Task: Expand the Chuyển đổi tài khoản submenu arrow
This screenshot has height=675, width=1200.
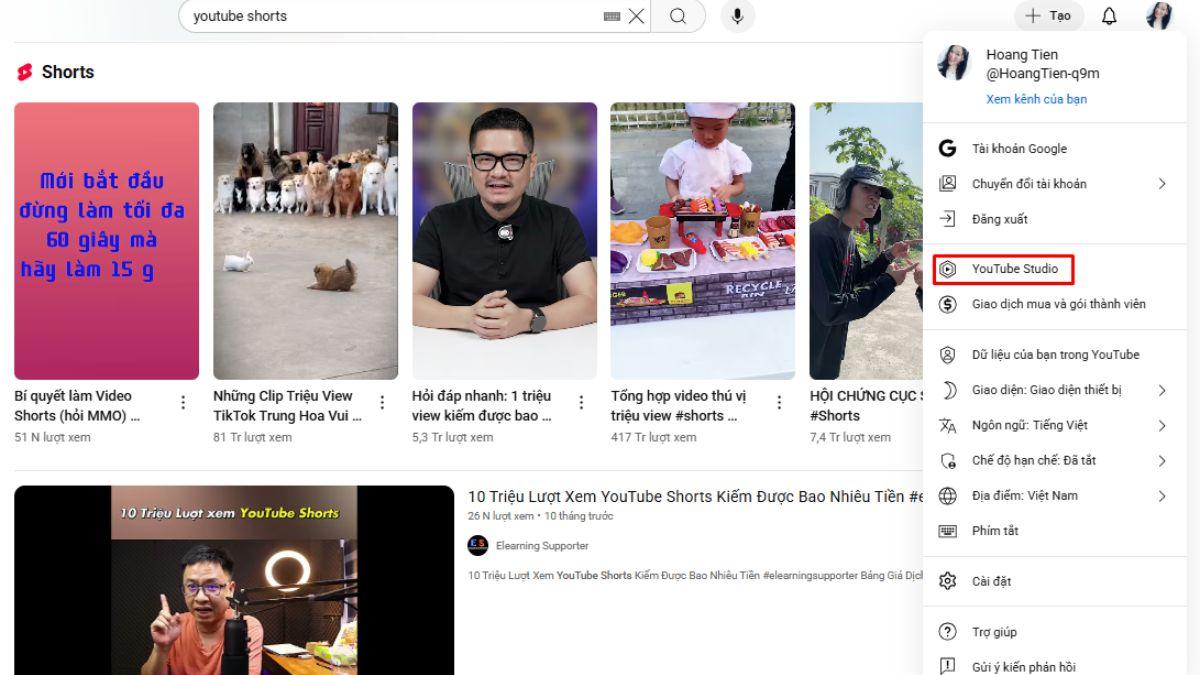Action: (1162, 184)
